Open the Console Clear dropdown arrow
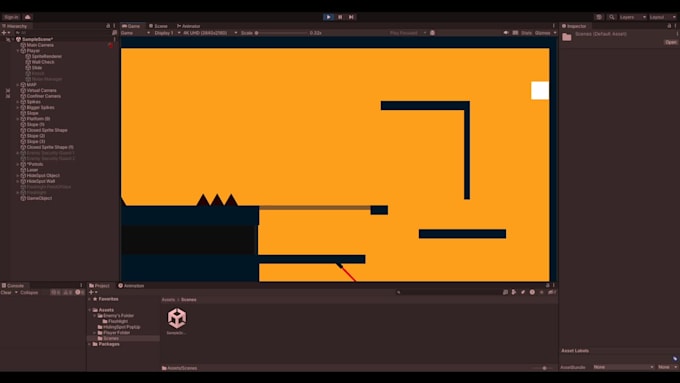680x383 pixels. coord(16,292)
